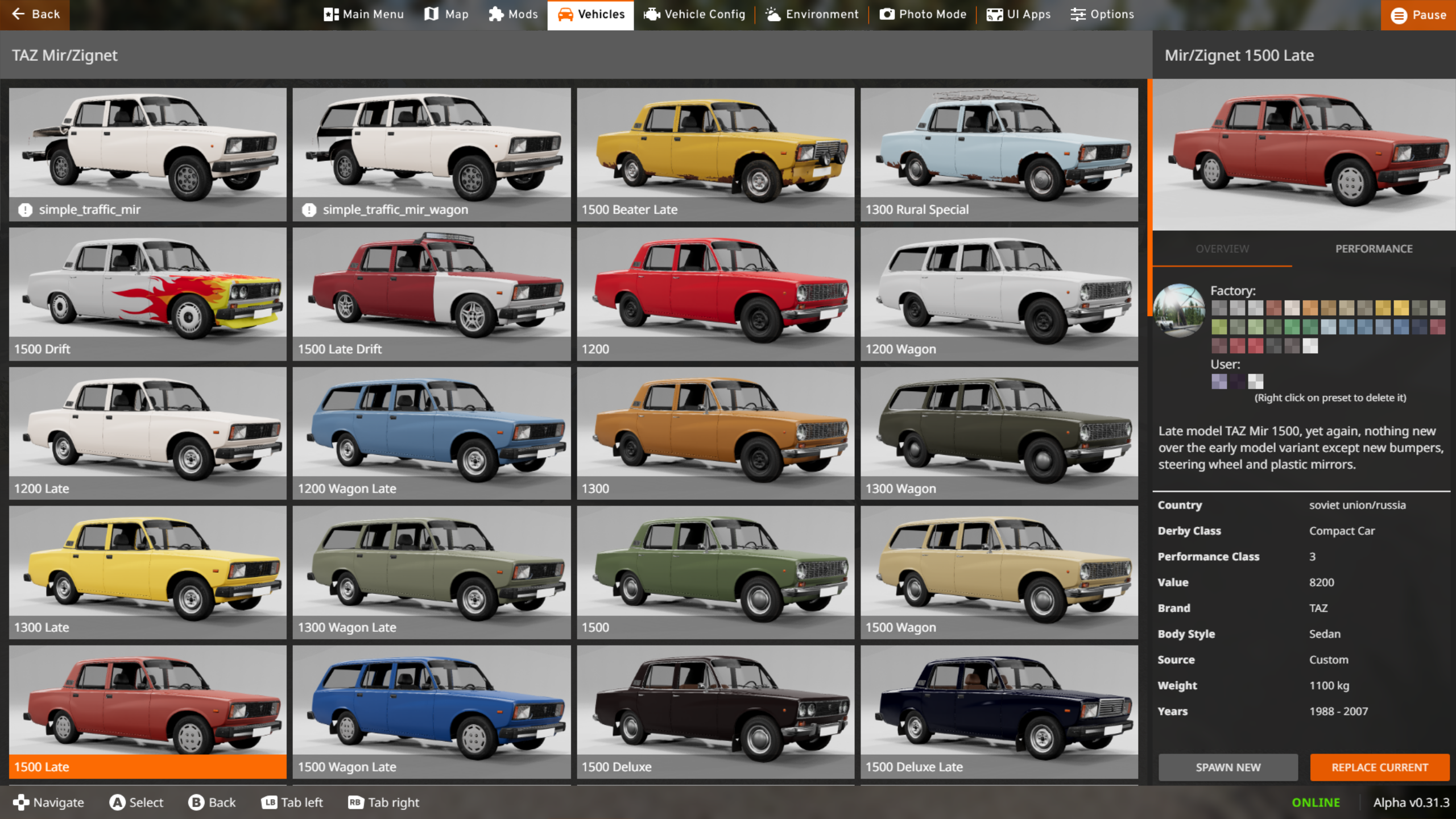Image resolution: width=1456 pixels, height=819 pixels.
Task: Open Options sliders icon
Action: click(1078, 14)
